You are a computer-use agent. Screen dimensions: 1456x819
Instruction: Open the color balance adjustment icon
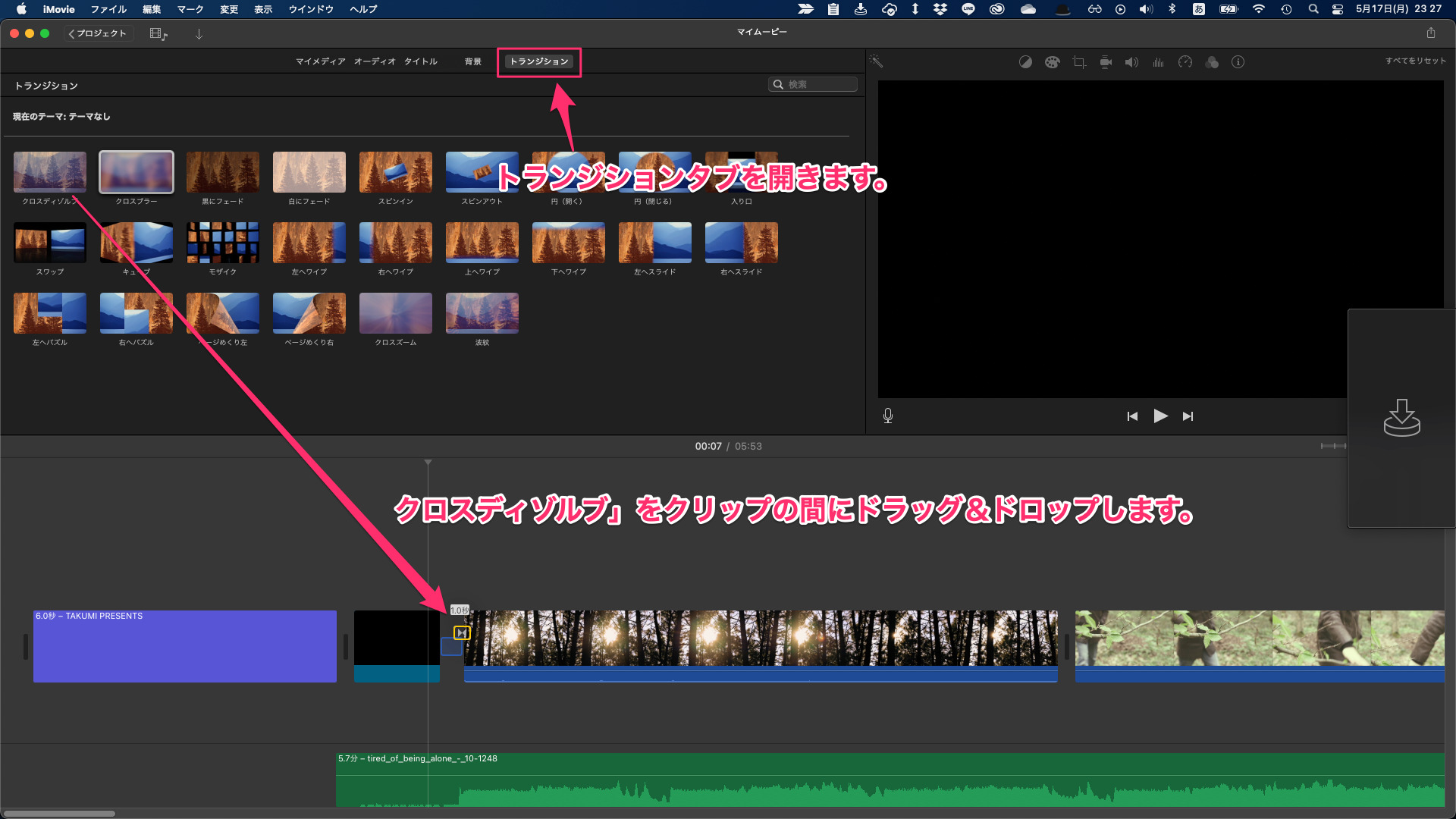pyautogui.click(x=1025, y=62)
